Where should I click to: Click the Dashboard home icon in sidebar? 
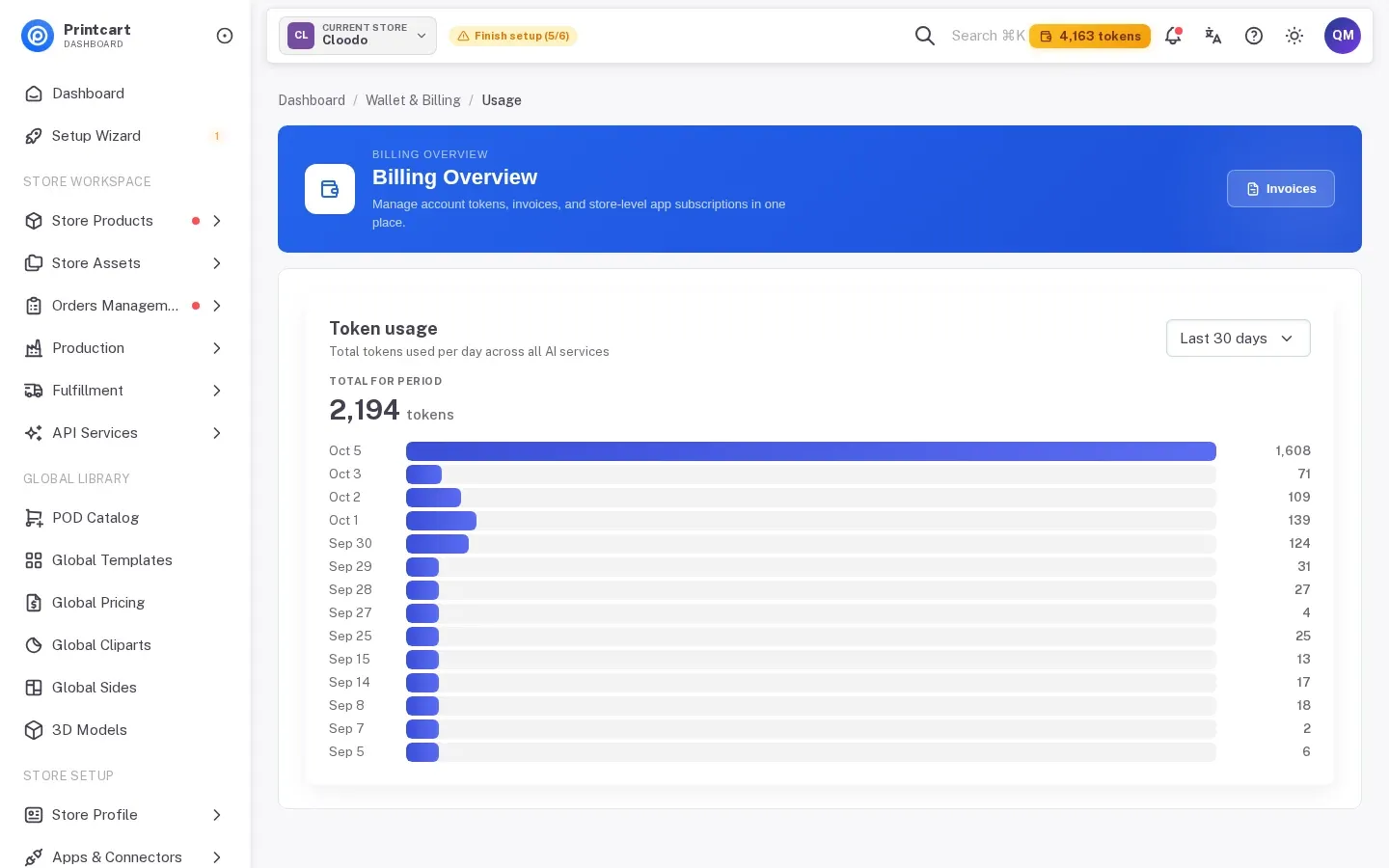[x=34, y=94]
